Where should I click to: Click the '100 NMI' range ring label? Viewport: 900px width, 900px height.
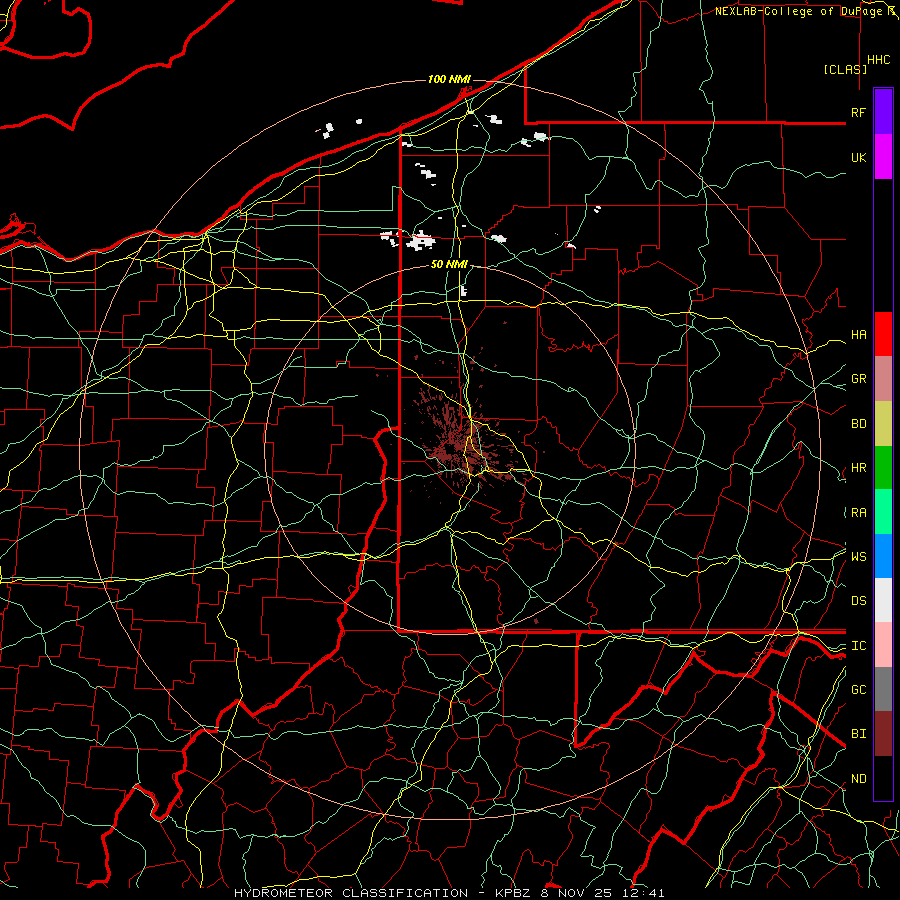(449, 79)
